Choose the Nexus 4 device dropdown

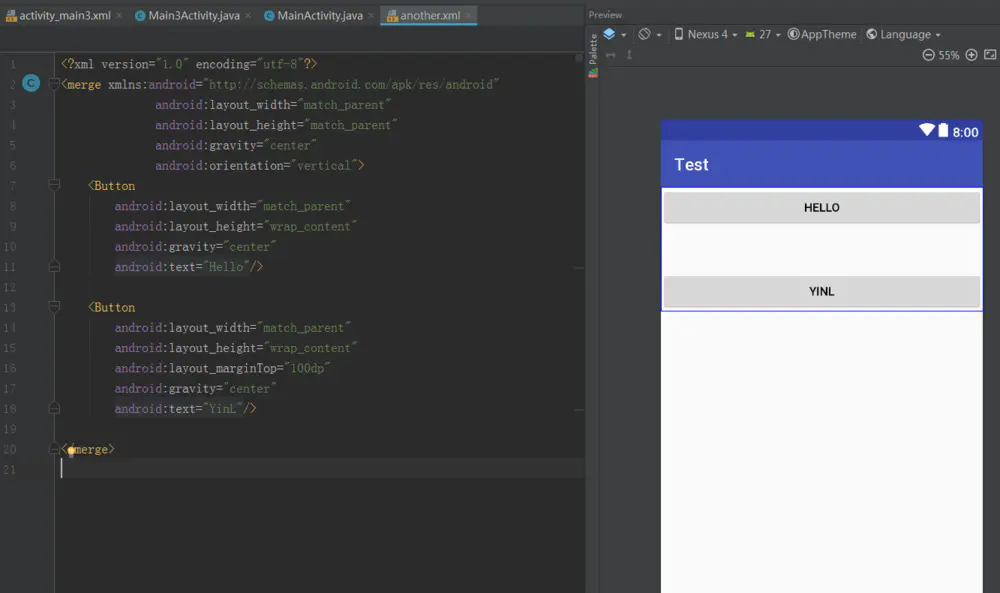706,34
